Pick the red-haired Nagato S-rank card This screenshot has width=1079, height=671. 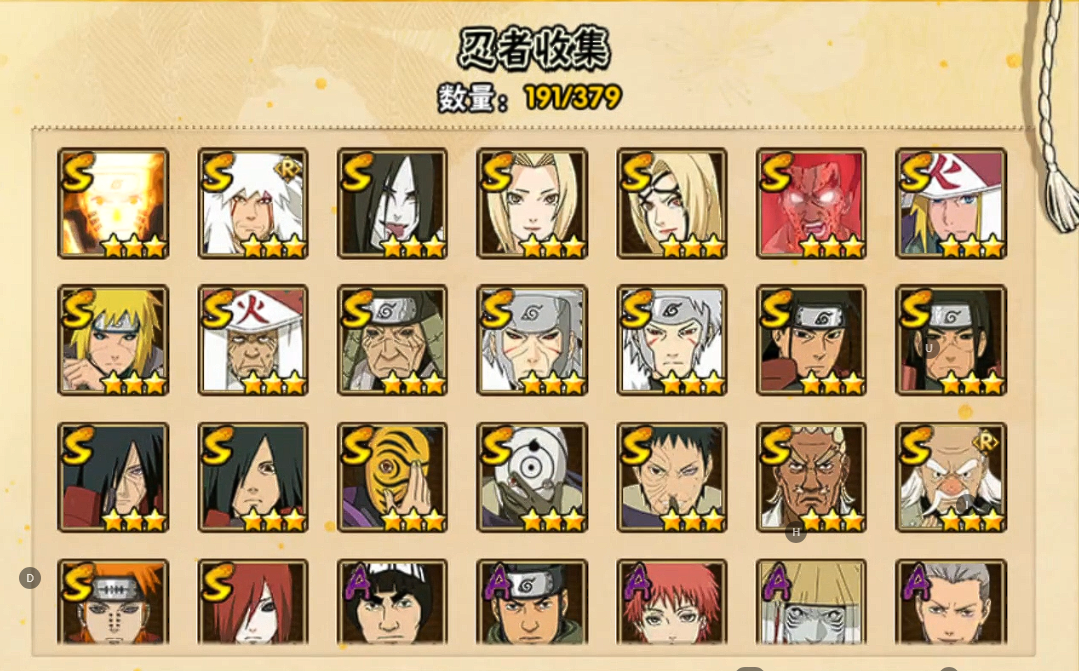[x=253, y=602]
